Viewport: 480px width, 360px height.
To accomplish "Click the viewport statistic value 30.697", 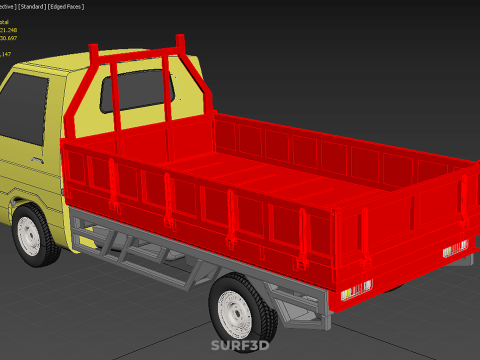I will [9, 38].
